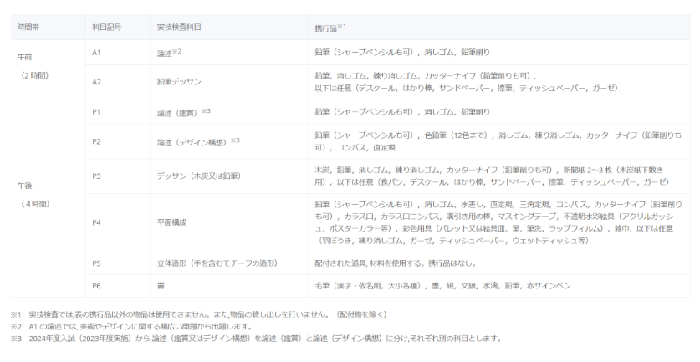Click subject code P3
700x362 pixels.
(96, 176)
